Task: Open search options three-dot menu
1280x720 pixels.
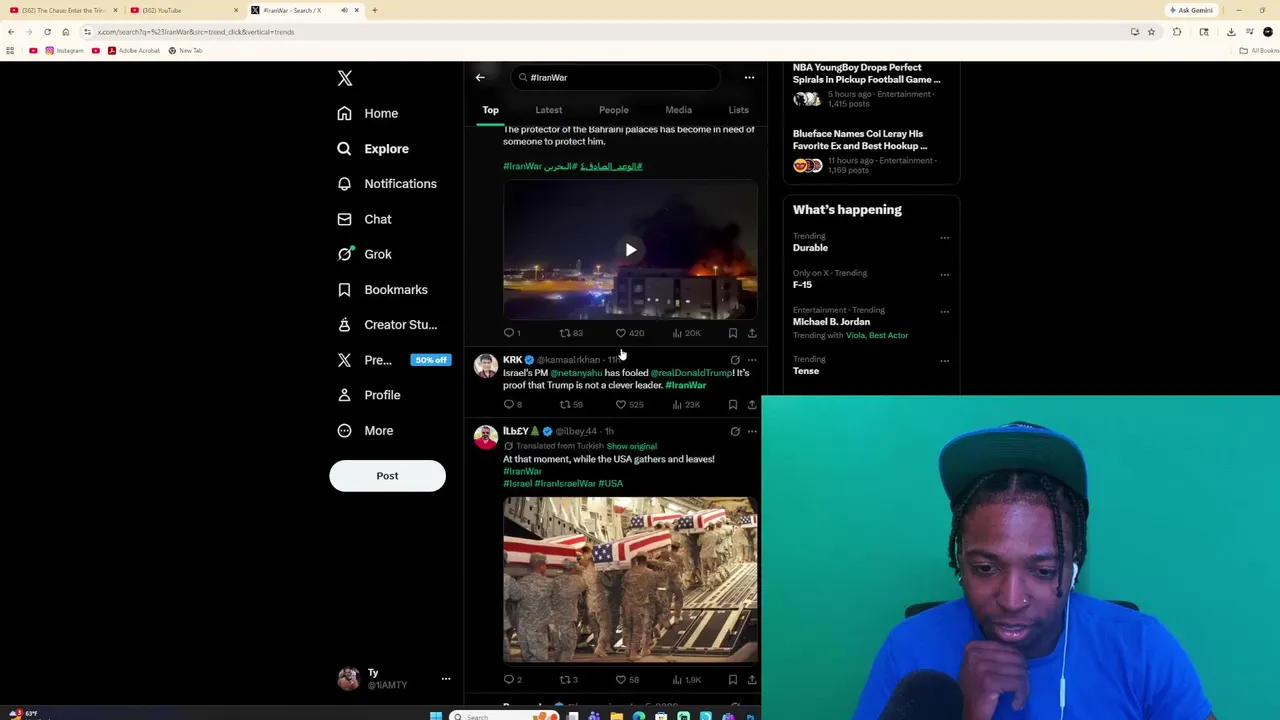Action: (x=749, y=77)
